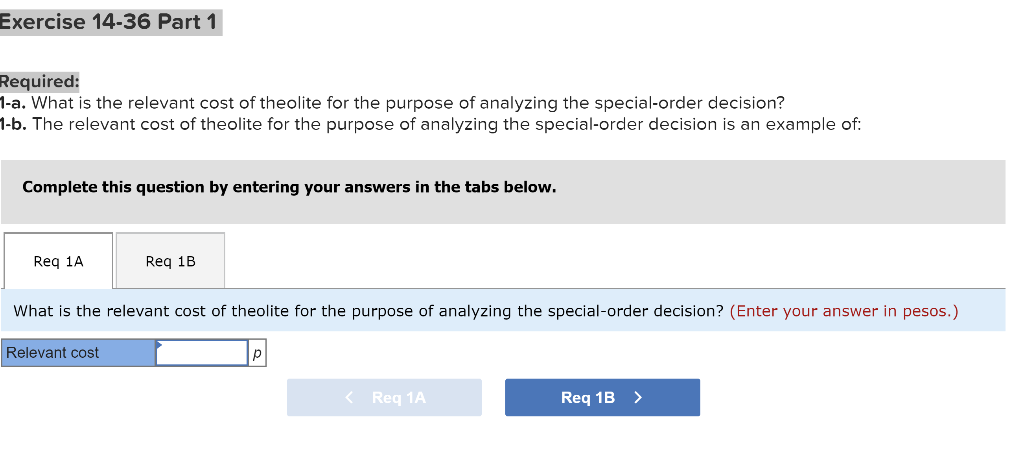Image resolution: width=1024 pixels, height=464 pixels.
Task: Click the 'Exercise 14-36 Part 1' heading
Action: click(x=109, y=21)
